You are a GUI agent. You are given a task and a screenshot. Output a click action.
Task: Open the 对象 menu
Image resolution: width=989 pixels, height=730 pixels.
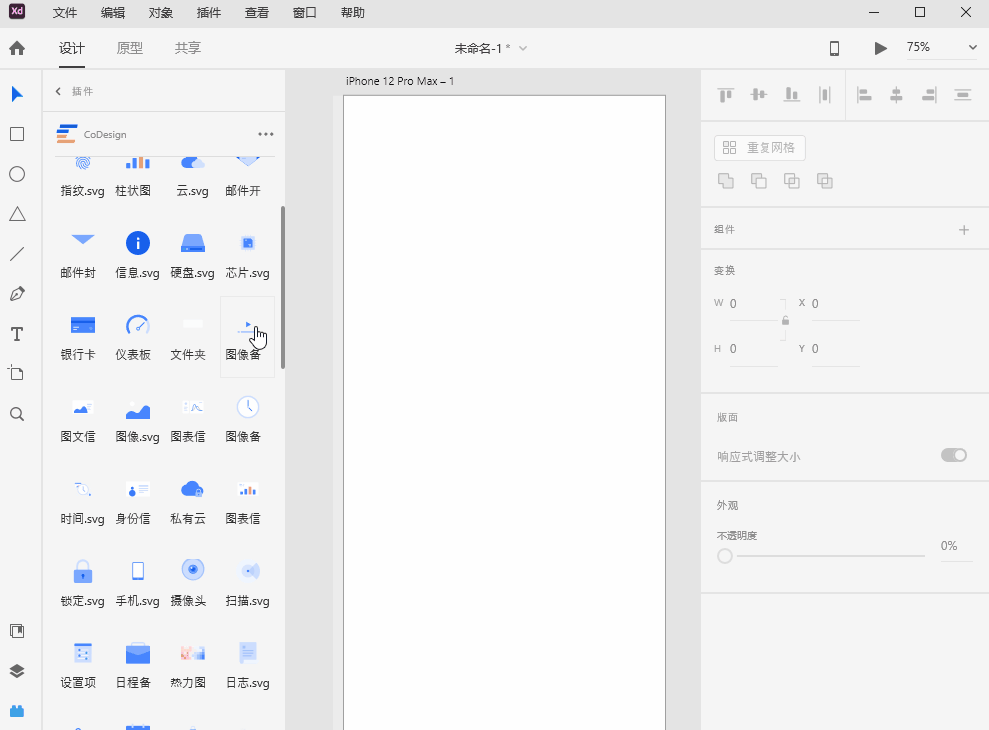161,13
